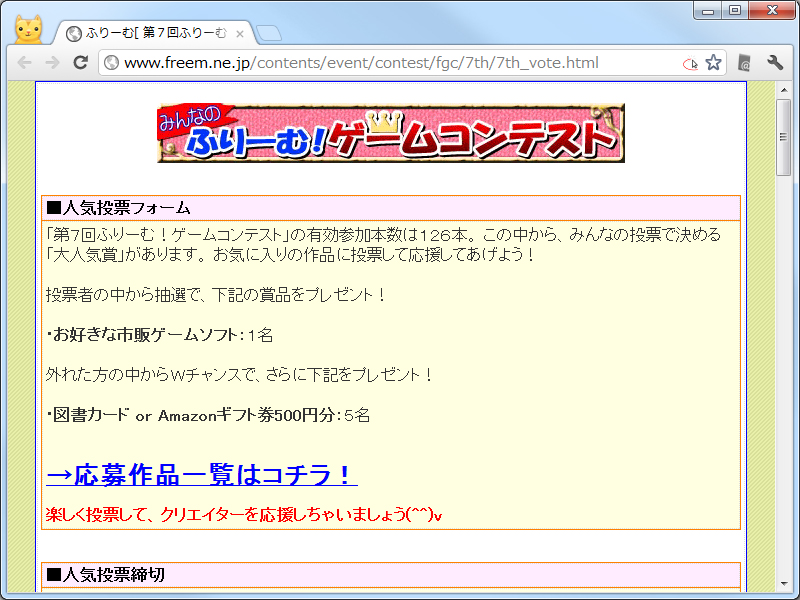Click the red gesture-trail icon in the address bar

[690, 62]
